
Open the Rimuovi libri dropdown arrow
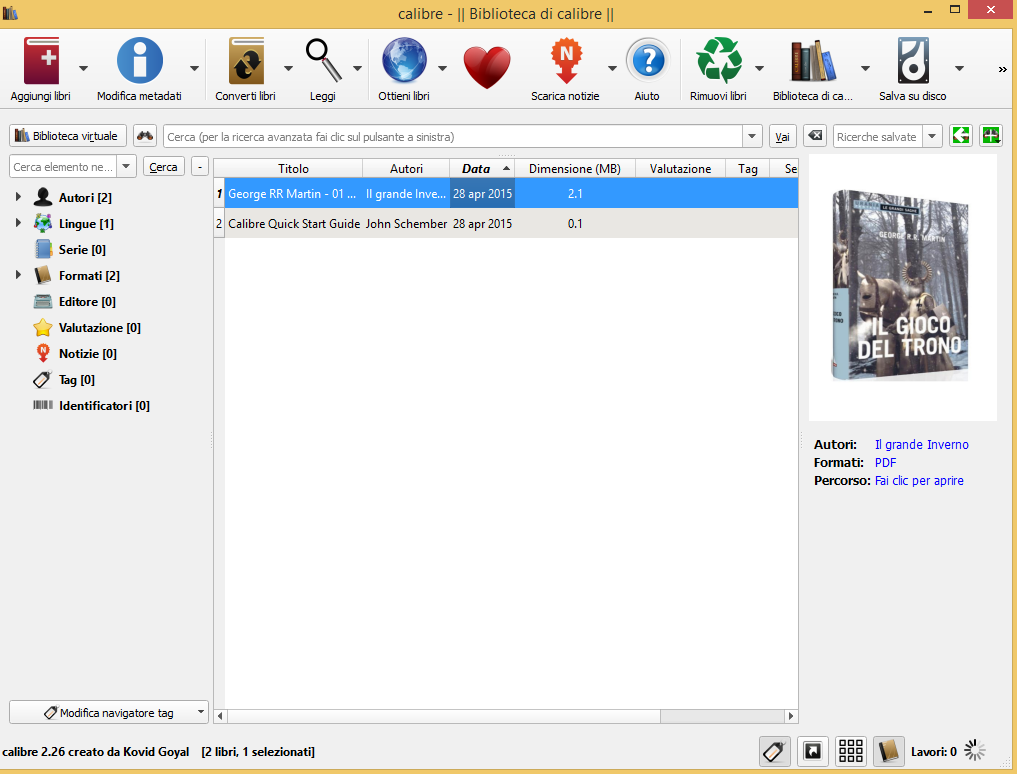coord(759,68)
